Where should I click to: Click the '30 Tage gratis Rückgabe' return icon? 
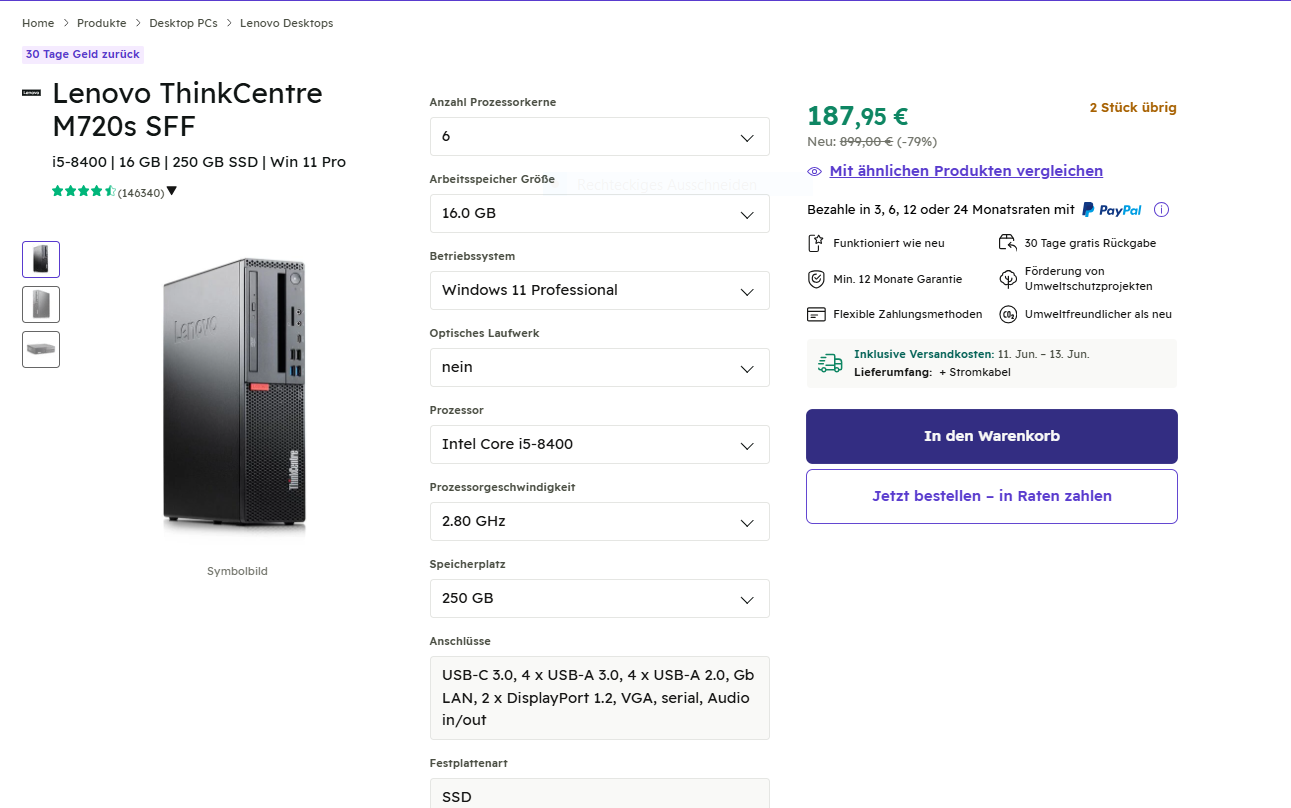(1008, 243)
